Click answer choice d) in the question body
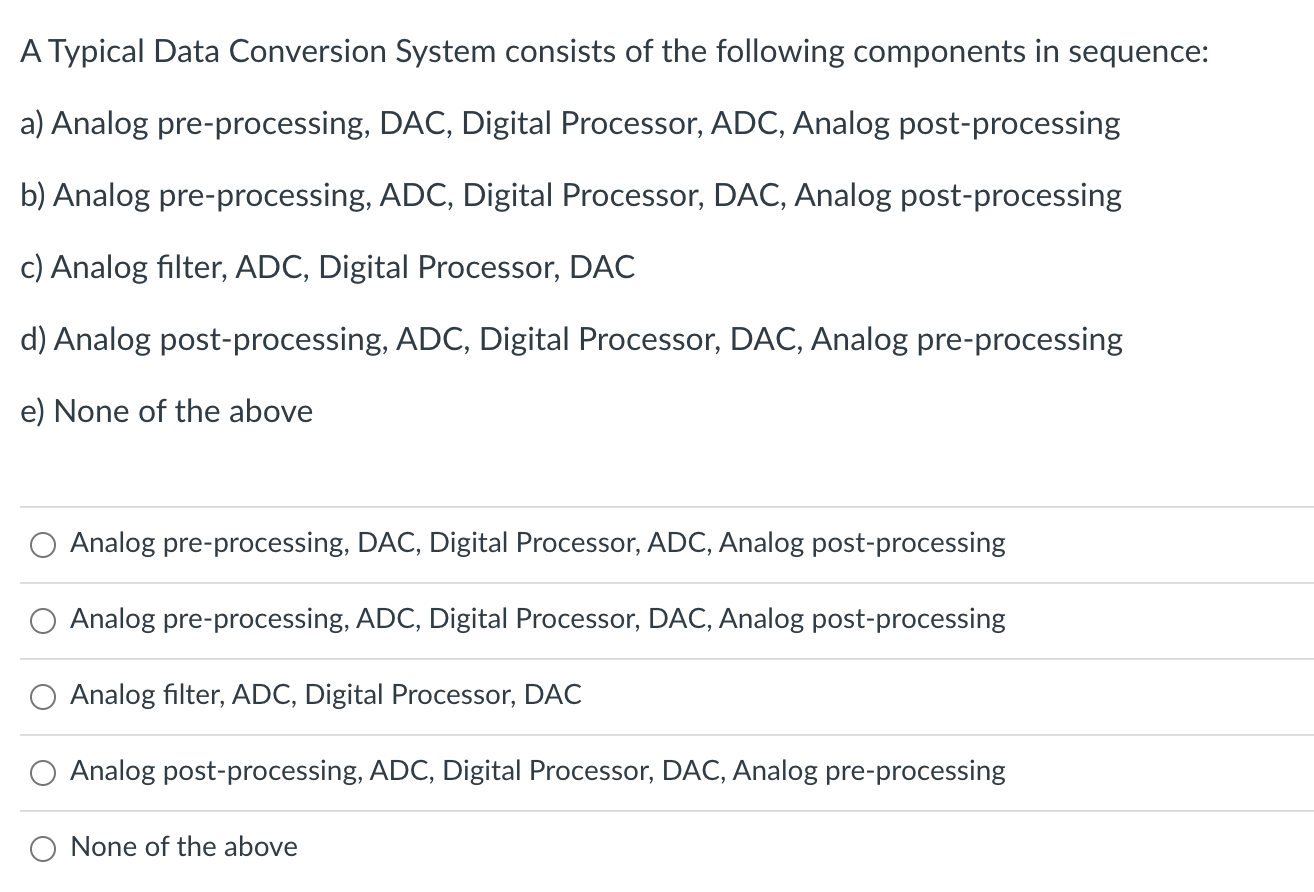This screenshot has height=892, width=1314. tap(570, 339)
